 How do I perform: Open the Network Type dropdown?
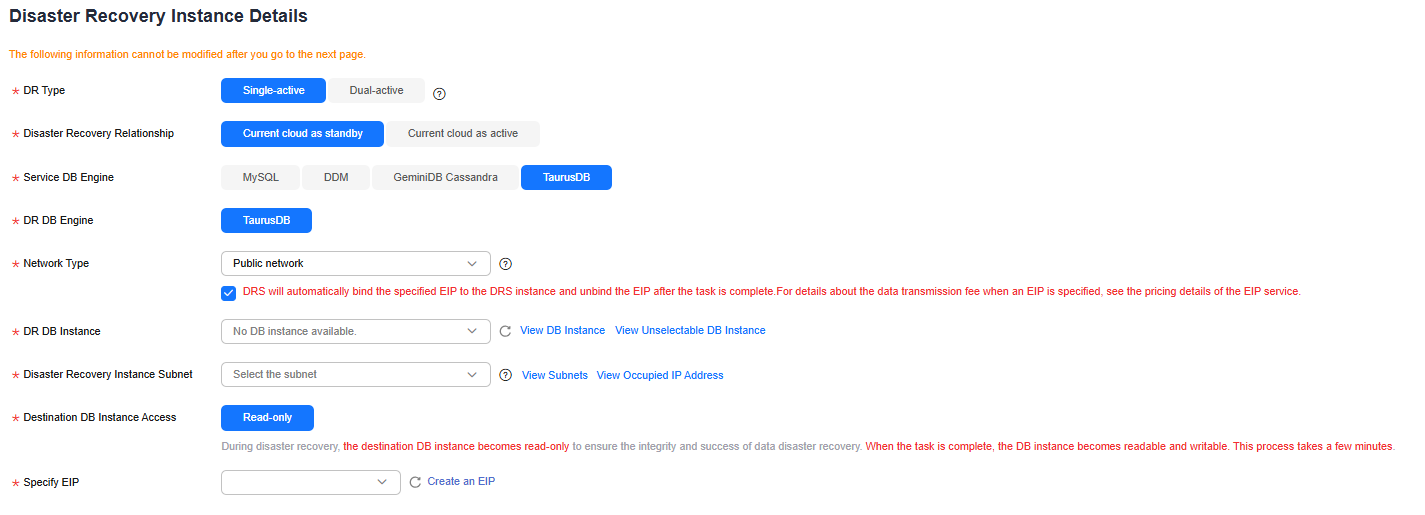pos(355,264)
